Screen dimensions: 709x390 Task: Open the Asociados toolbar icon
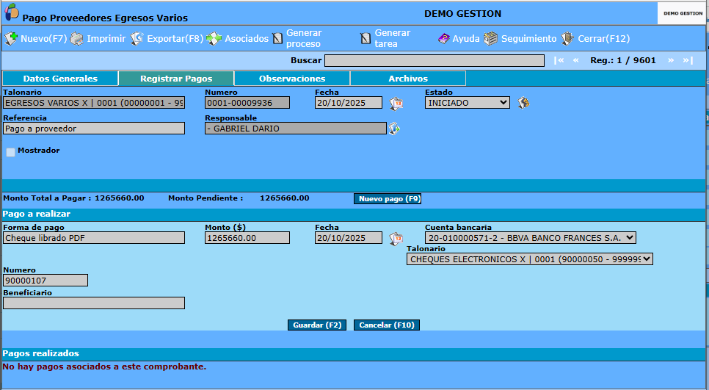214,39
